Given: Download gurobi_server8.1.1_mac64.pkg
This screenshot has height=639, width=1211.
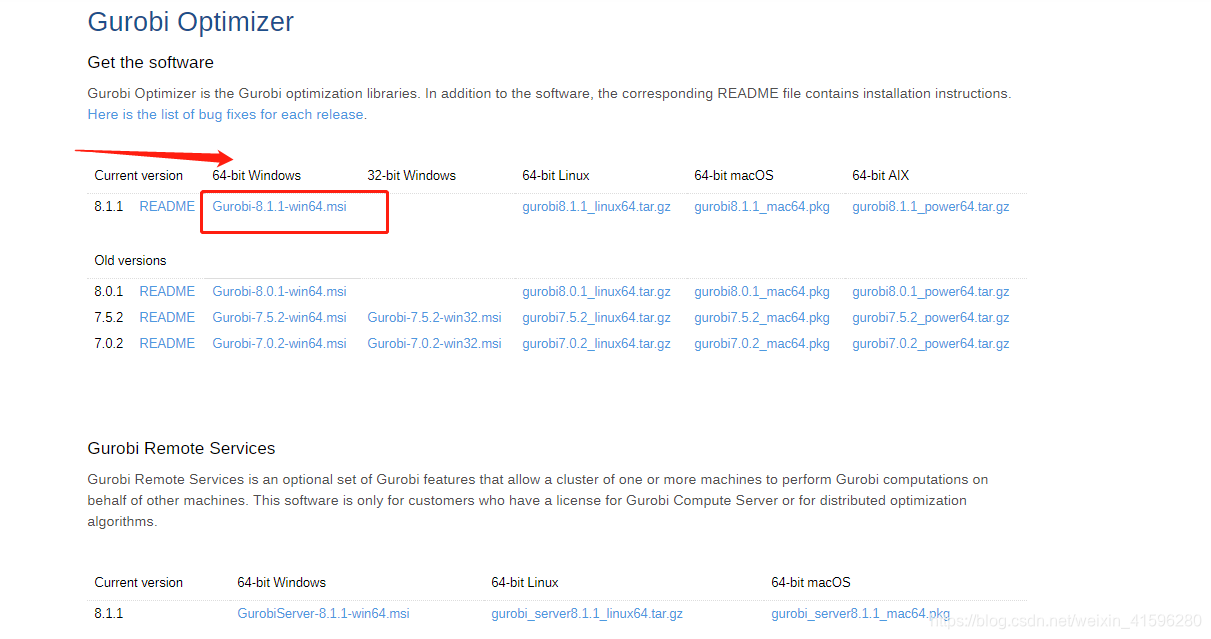Looking at the screenshot, I should 861,614.
